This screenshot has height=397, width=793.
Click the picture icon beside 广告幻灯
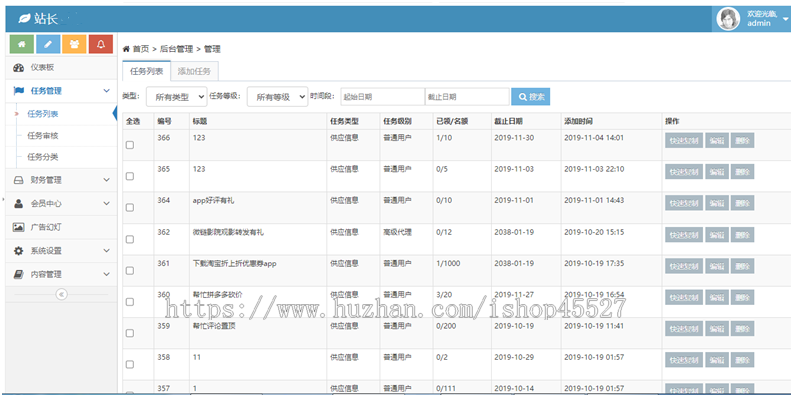click(19, 227)
